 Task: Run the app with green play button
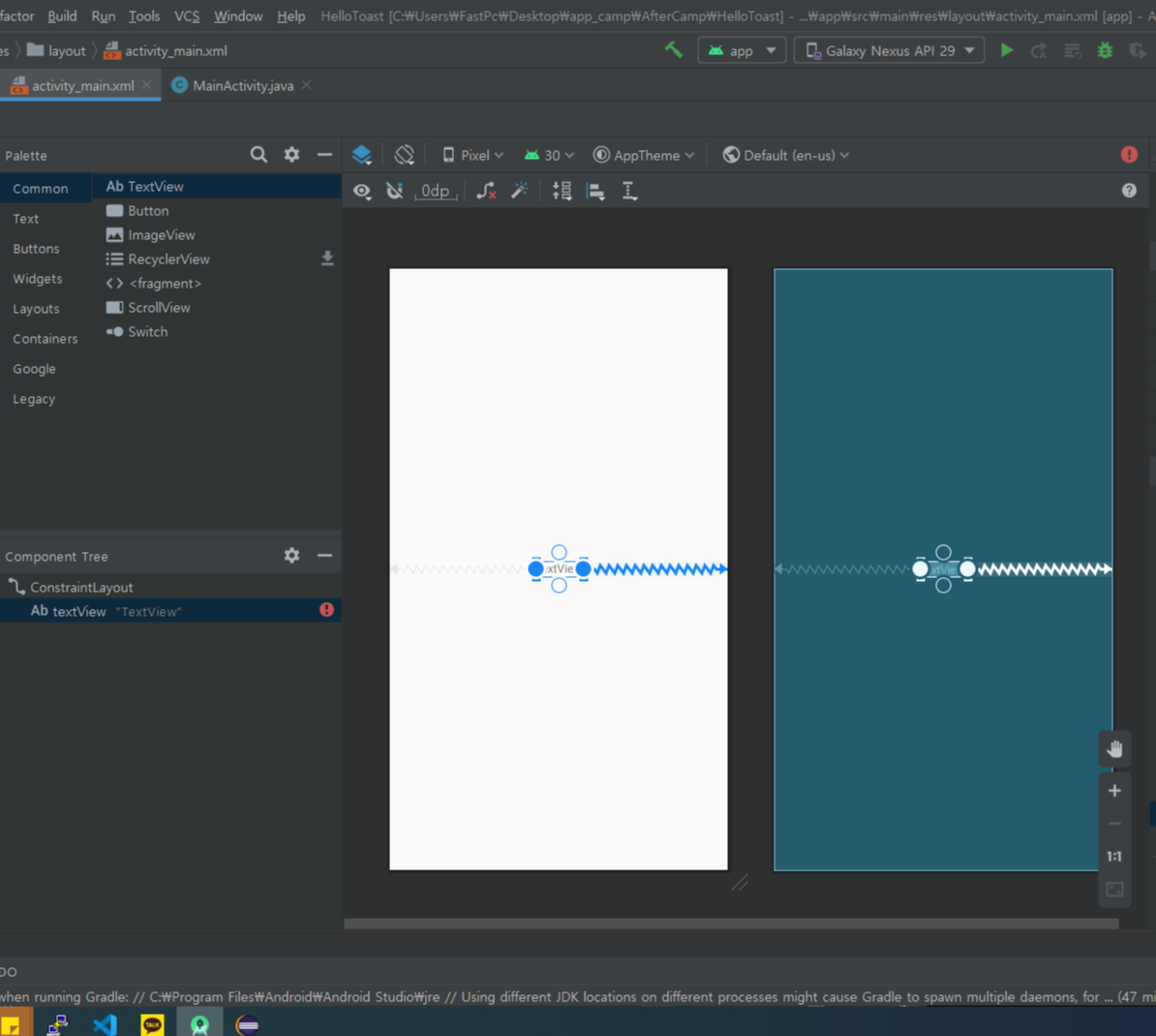1006,50
